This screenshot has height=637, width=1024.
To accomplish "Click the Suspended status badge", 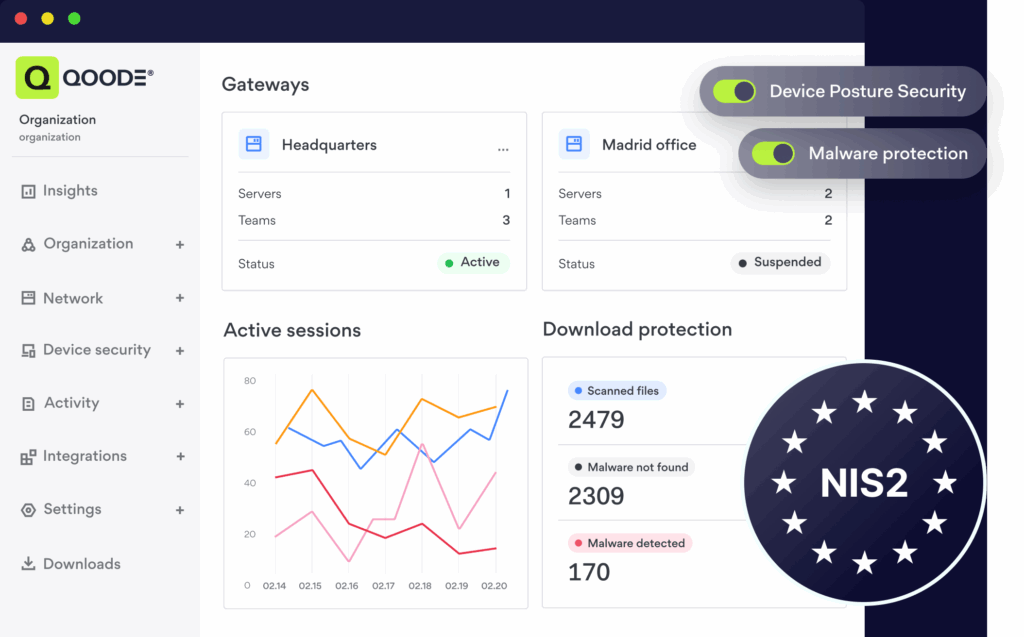I will pyautogui.click(x=780, y=263).
